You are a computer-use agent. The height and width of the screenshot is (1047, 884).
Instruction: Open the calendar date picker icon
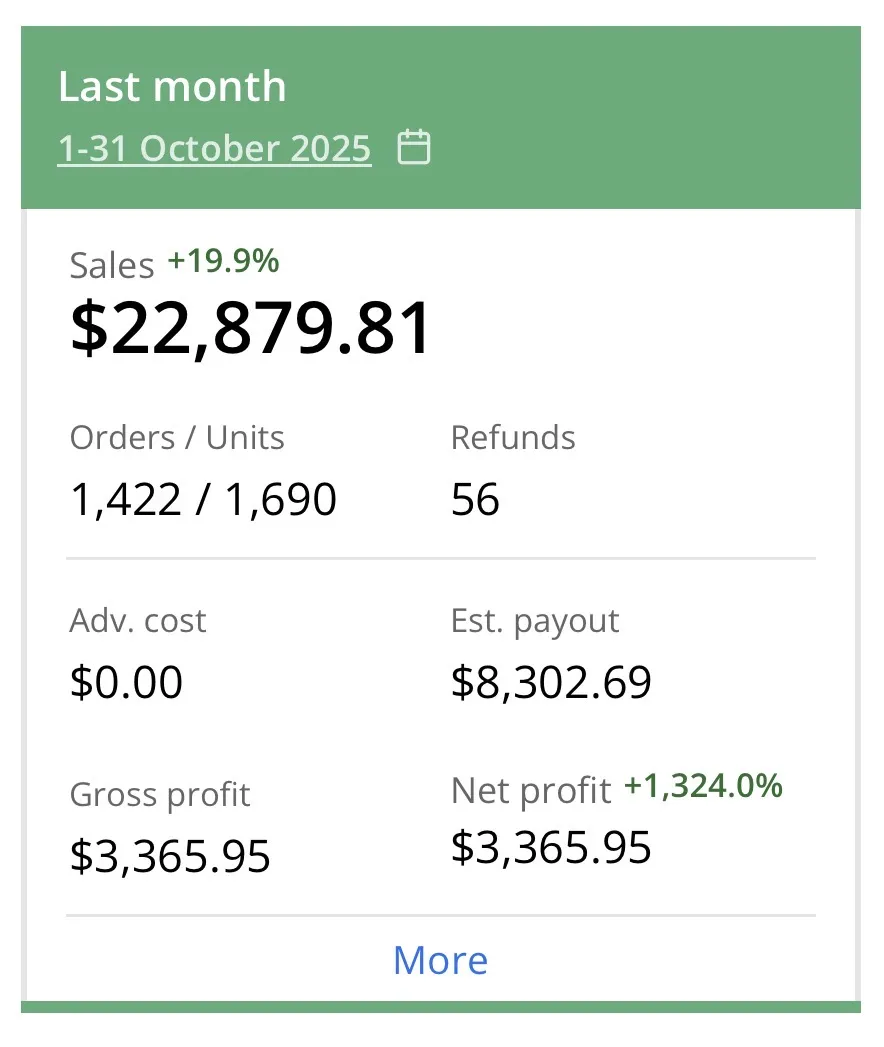point(414,148)
